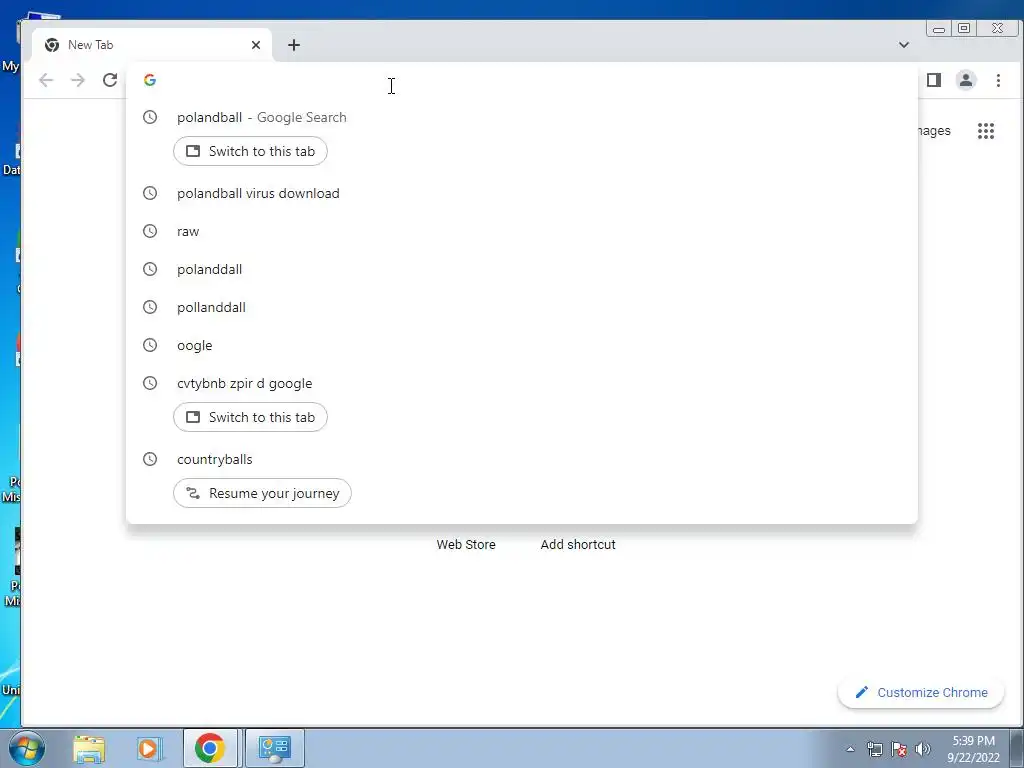Click the Control Panel taskbar icon
Viewport: 1024px width, 768px height.
click(274, 748)
